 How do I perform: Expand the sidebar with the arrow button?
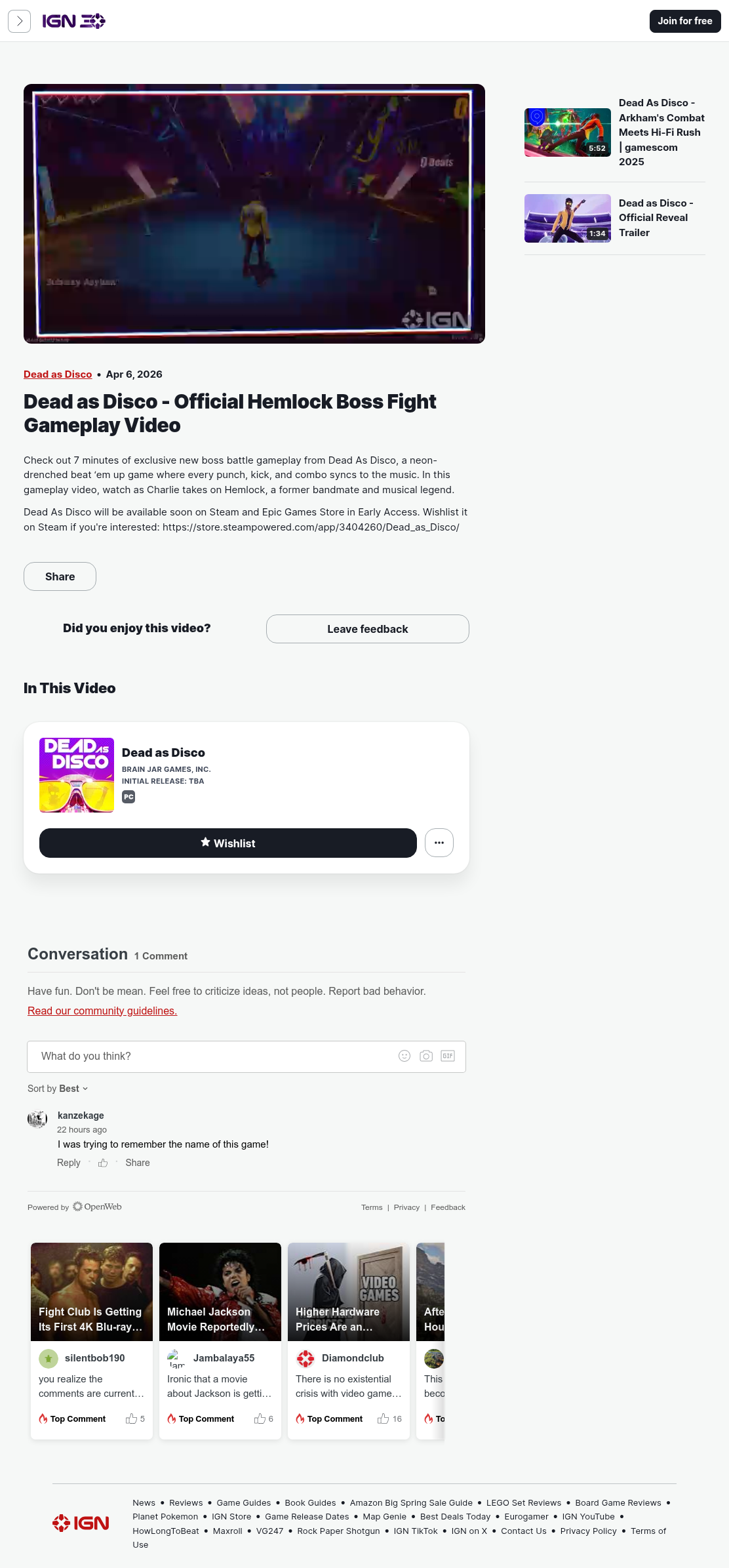(19, 21)
